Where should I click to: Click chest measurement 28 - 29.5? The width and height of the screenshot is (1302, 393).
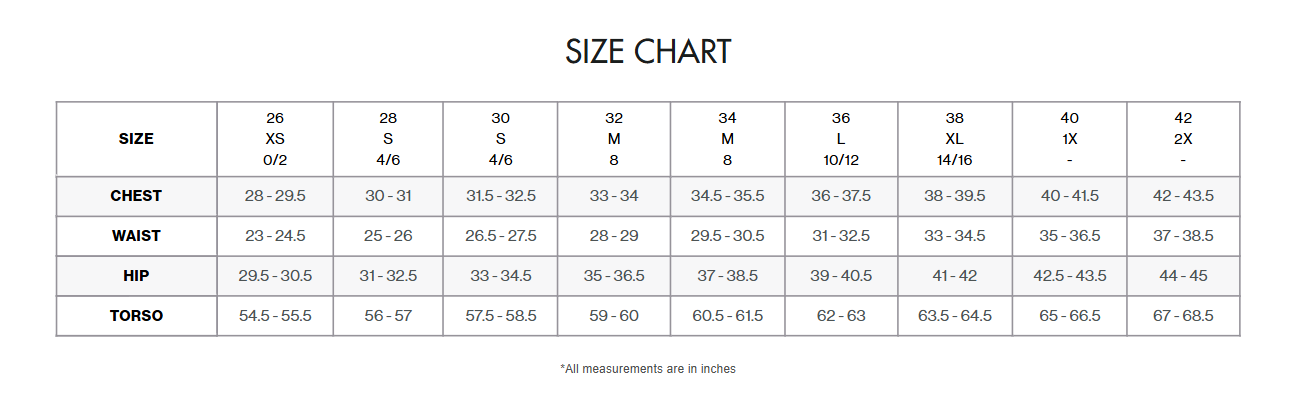(275, 196)
